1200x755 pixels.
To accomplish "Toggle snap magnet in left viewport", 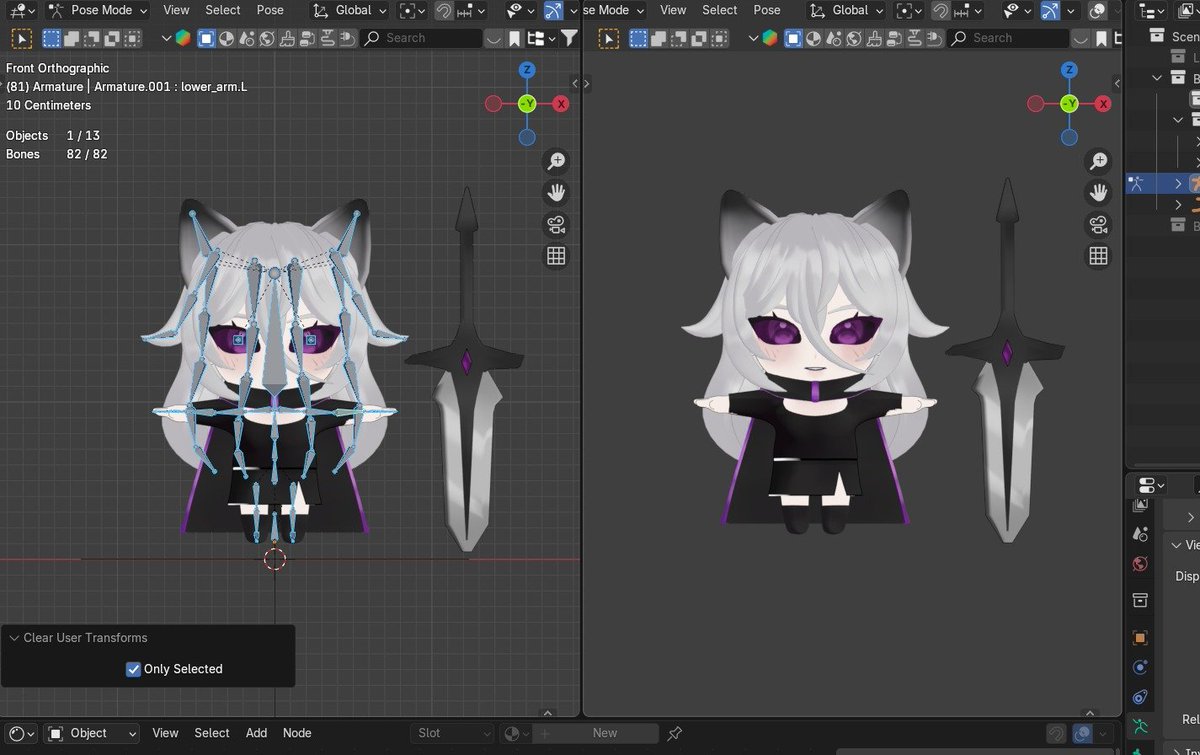I will coord(442,10).
